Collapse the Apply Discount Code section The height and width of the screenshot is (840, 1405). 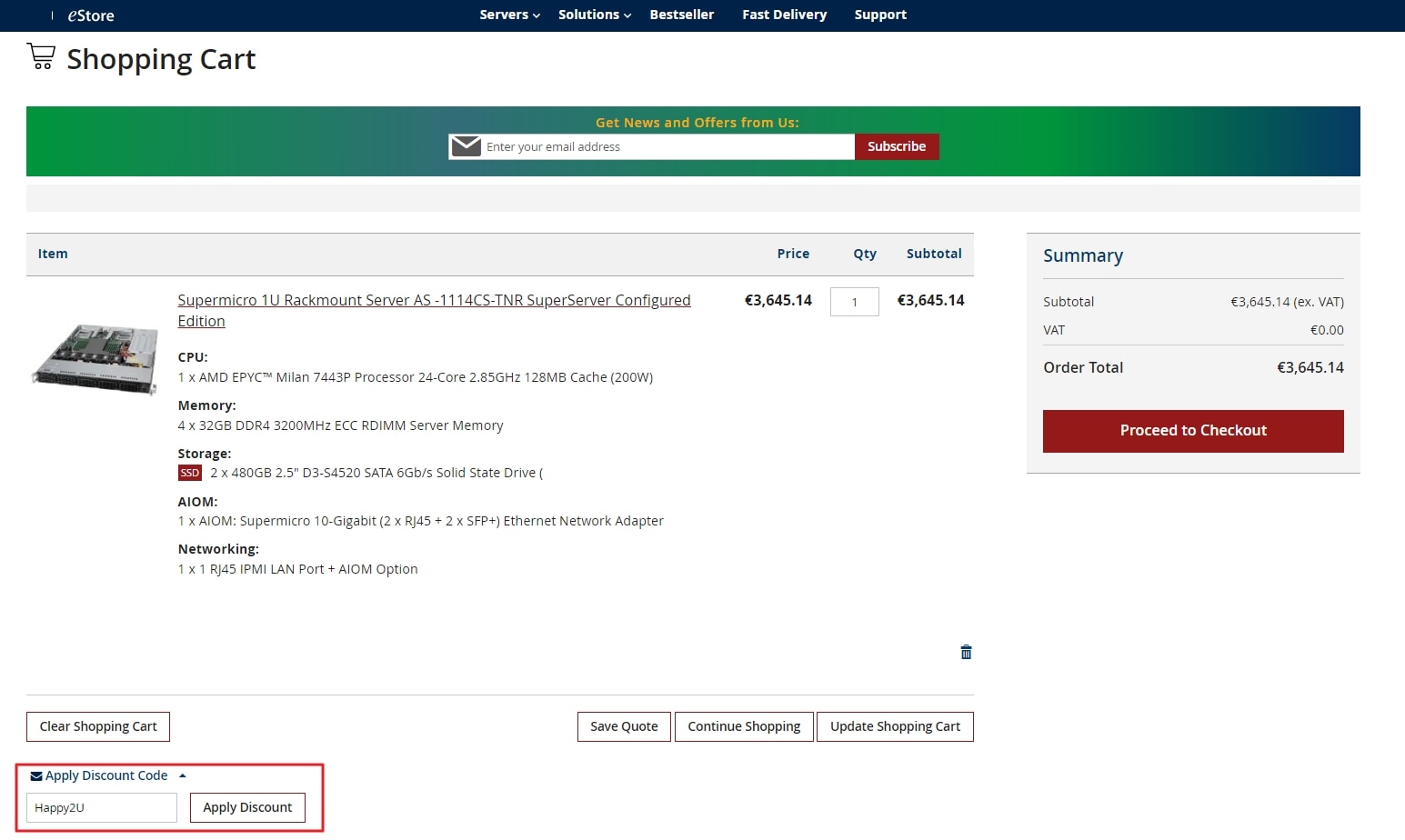pyautogui.click(x=182, y=775)
